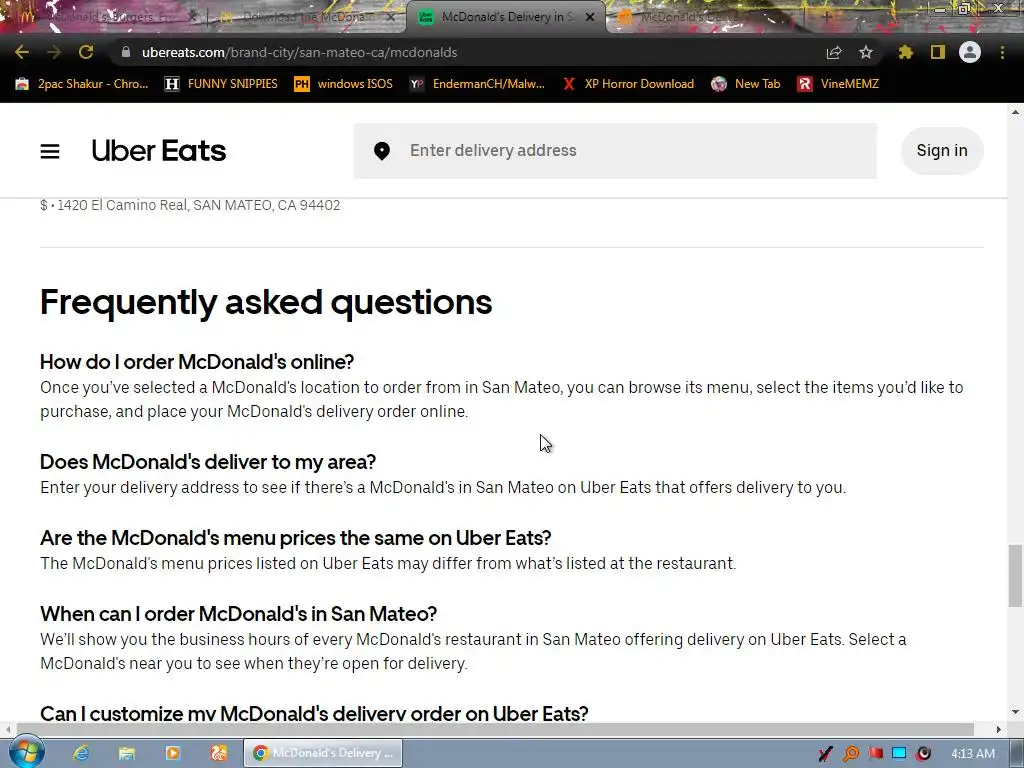
Task: Focus the Enter delivery address field
Action: click(x=615, y=151)
